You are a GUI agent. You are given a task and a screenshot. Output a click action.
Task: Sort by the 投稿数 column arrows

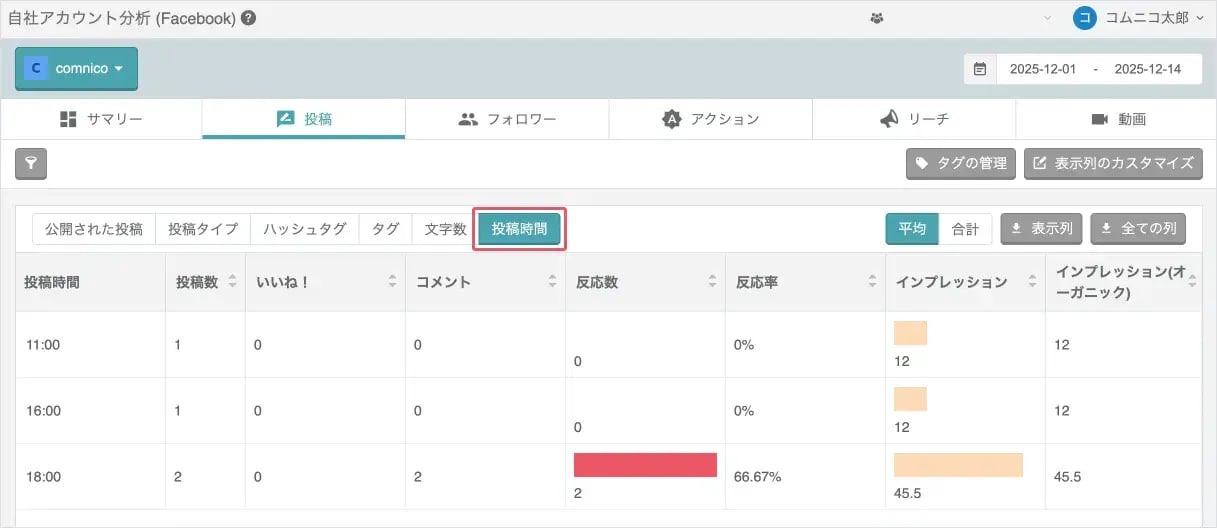232,282
